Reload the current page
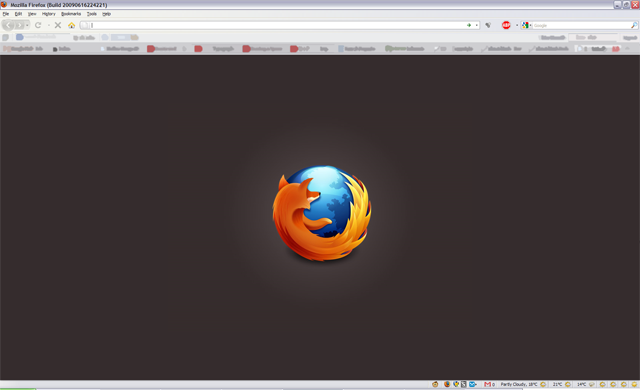 coord(38,25)
